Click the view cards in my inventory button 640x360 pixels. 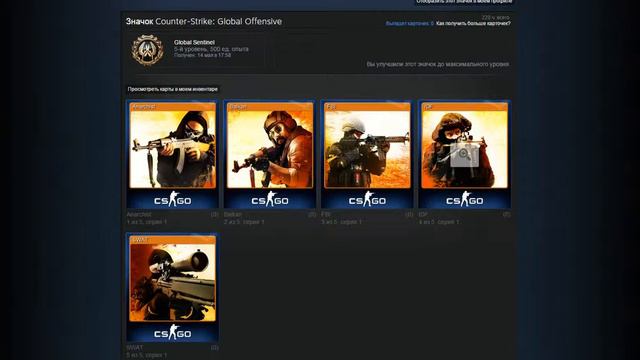point(173,89)
